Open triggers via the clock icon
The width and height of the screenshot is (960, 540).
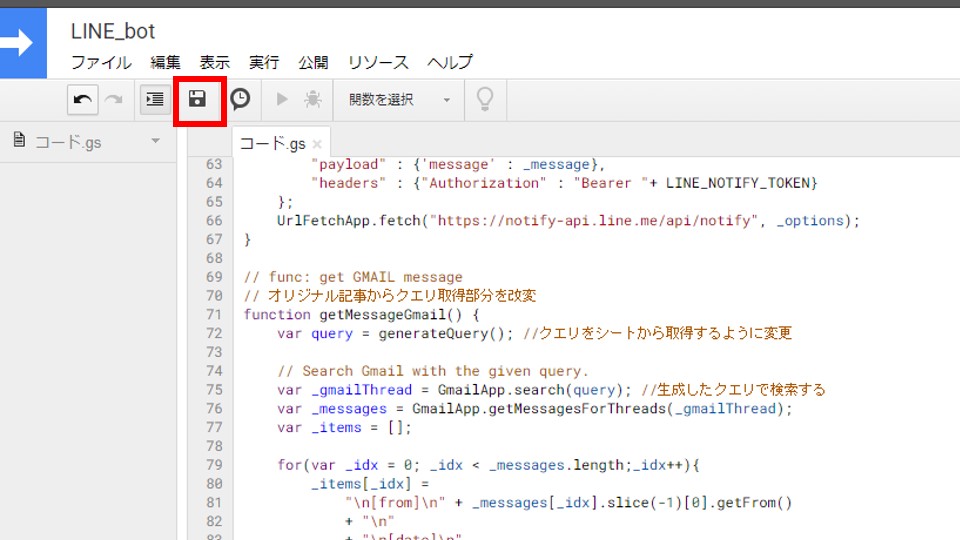click(x=240, y=99)
